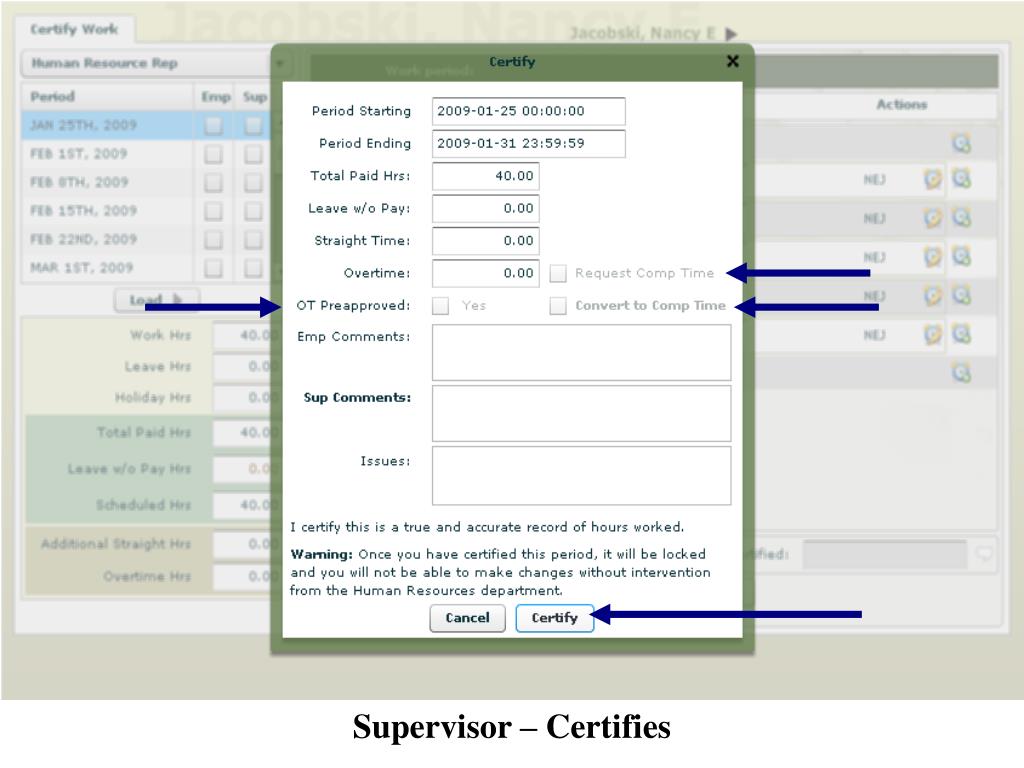Click inside the Issues text box
The height and width of the screenshot is (768, 1024).
click(x=581, y=475)
